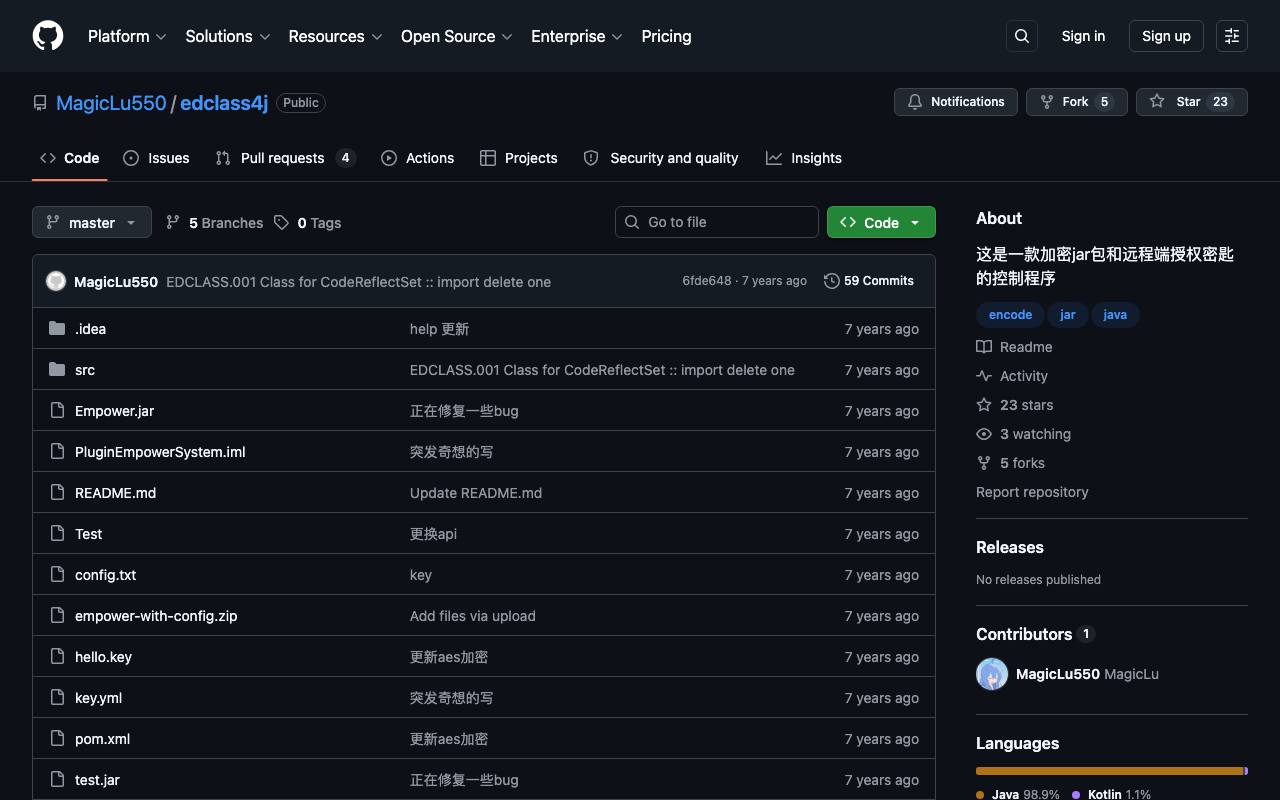Click the file icon next to test.jar

point(57,779)
